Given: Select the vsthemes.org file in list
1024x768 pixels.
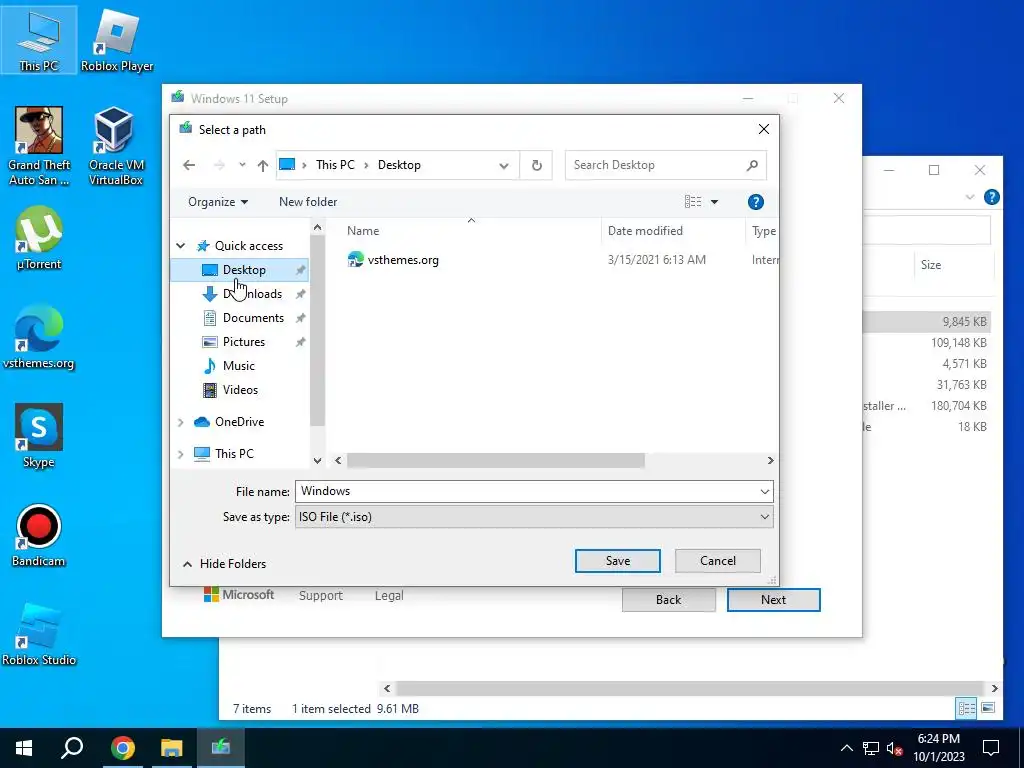Looking at the screenshot, I should click(x=393, y=260).
